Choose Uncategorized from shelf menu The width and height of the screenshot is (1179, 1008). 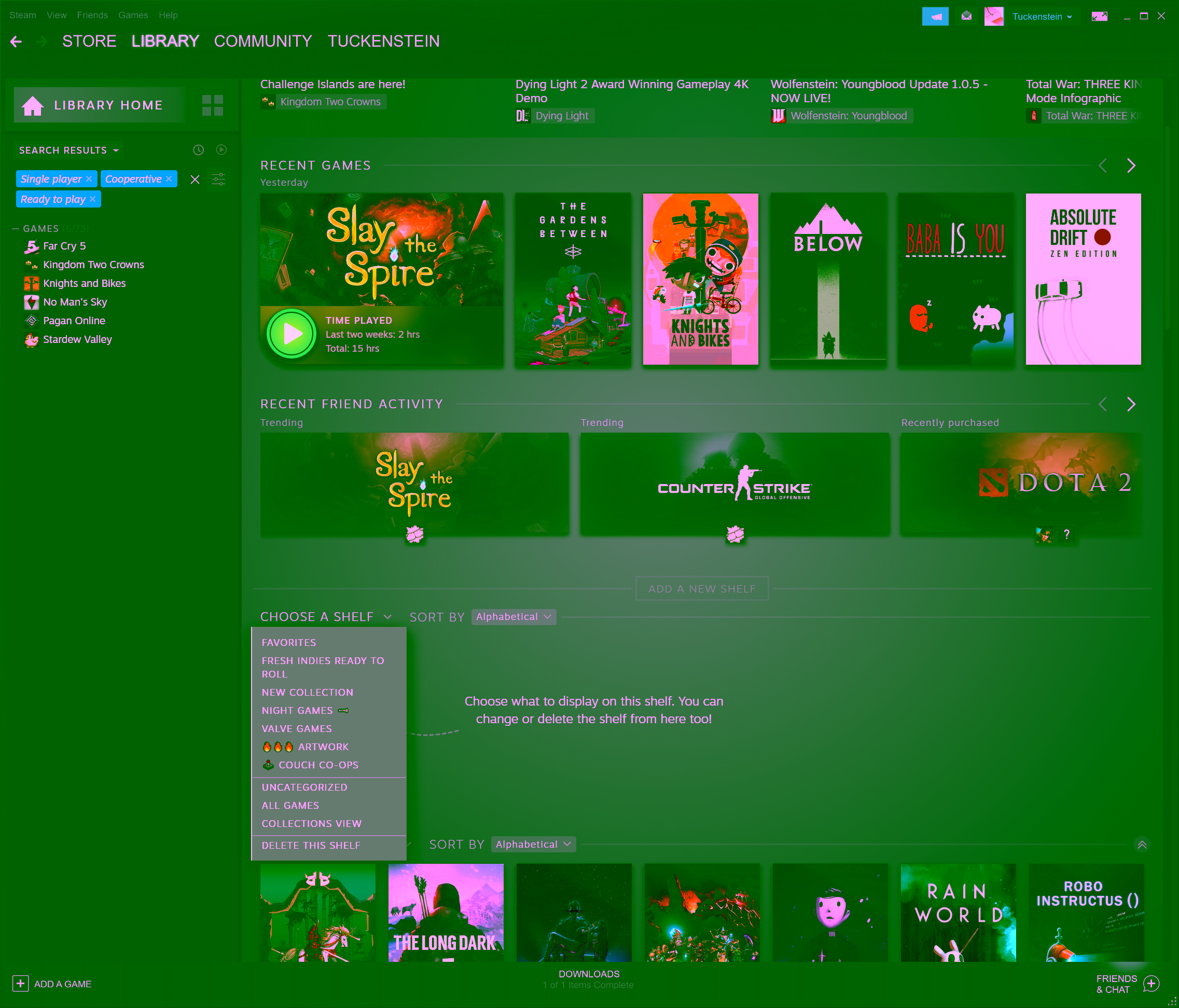(304, 789)
